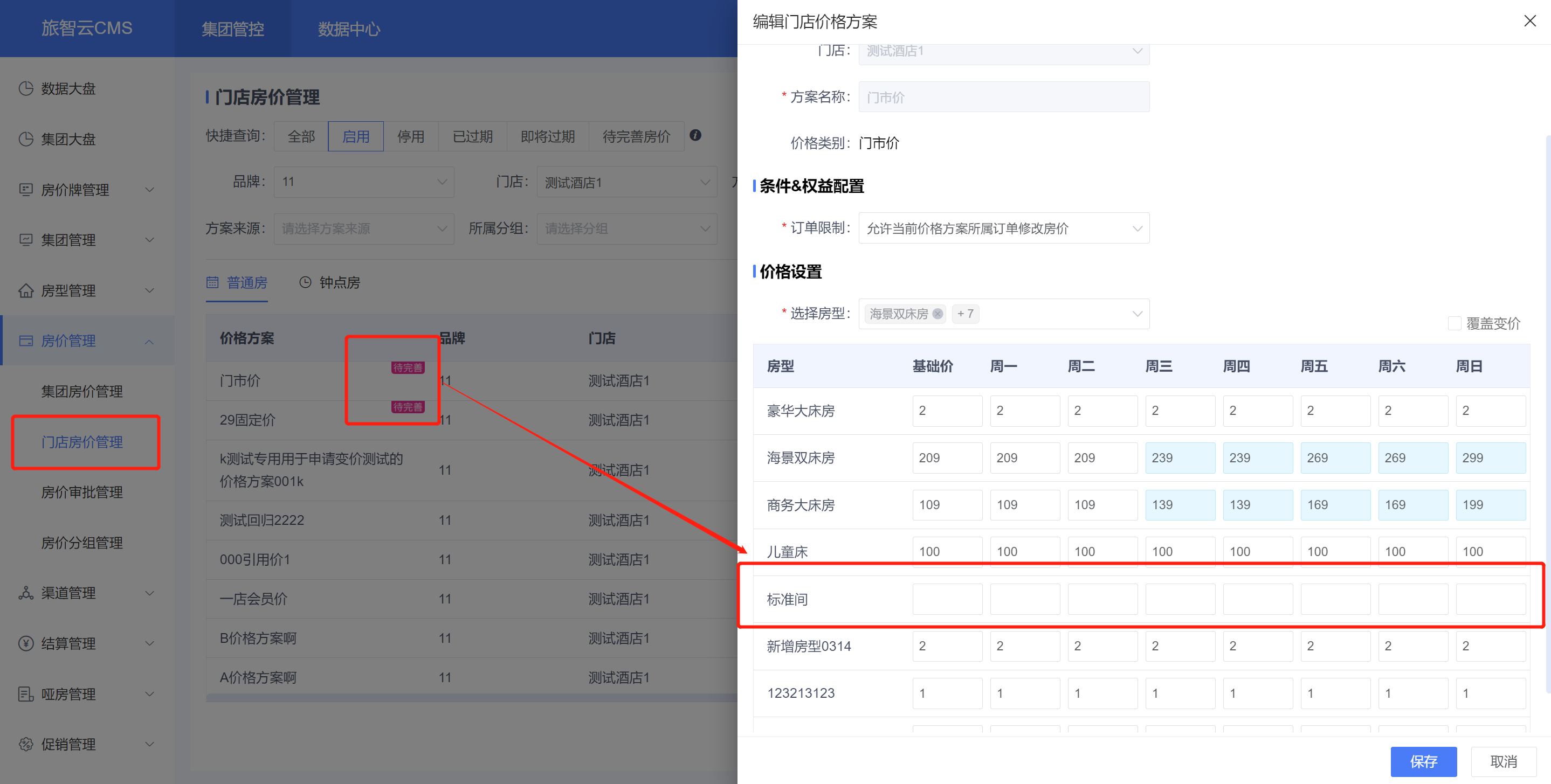Click the 哑房管理 sidebar icon

26,694
